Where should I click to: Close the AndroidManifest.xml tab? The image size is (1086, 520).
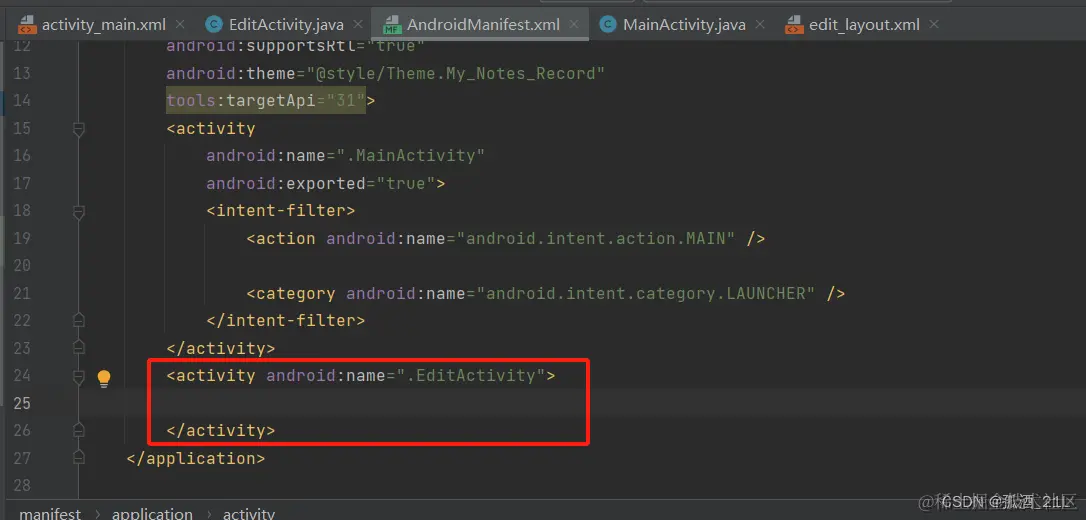click(574, 24)
